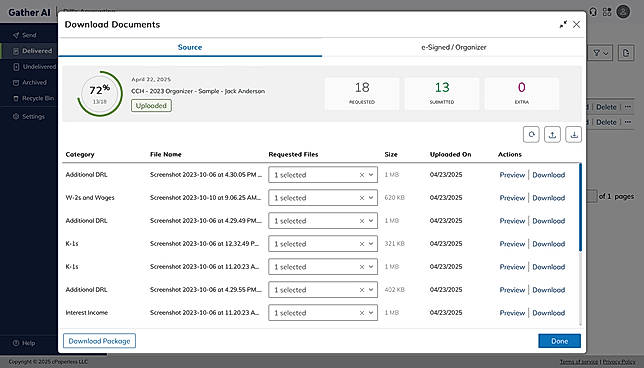
Task: Click the document icon button behind the dialog
Action: 626,53
